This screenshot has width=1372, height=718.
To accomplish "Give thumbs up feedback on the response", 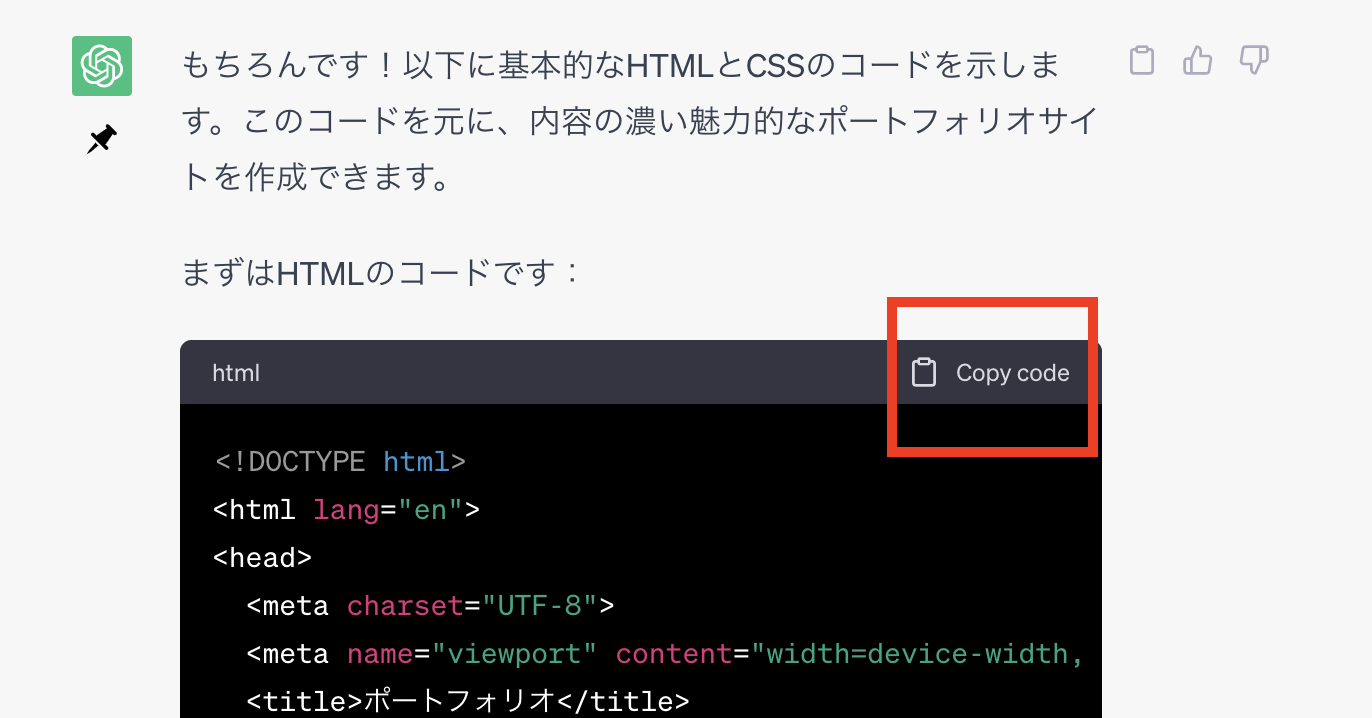I will tap(1197, 62).
